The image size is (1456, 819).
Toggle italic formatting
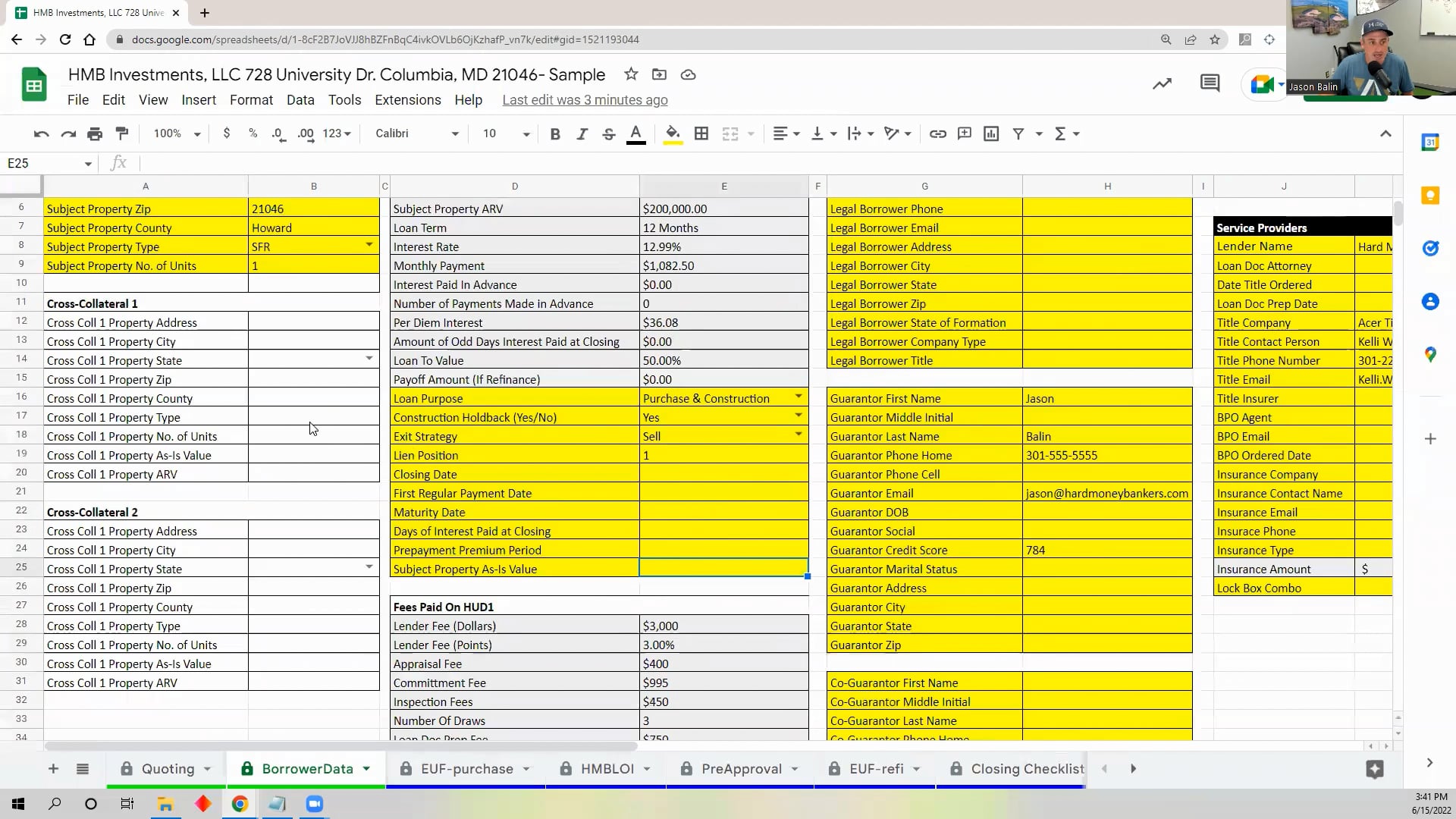582,134
